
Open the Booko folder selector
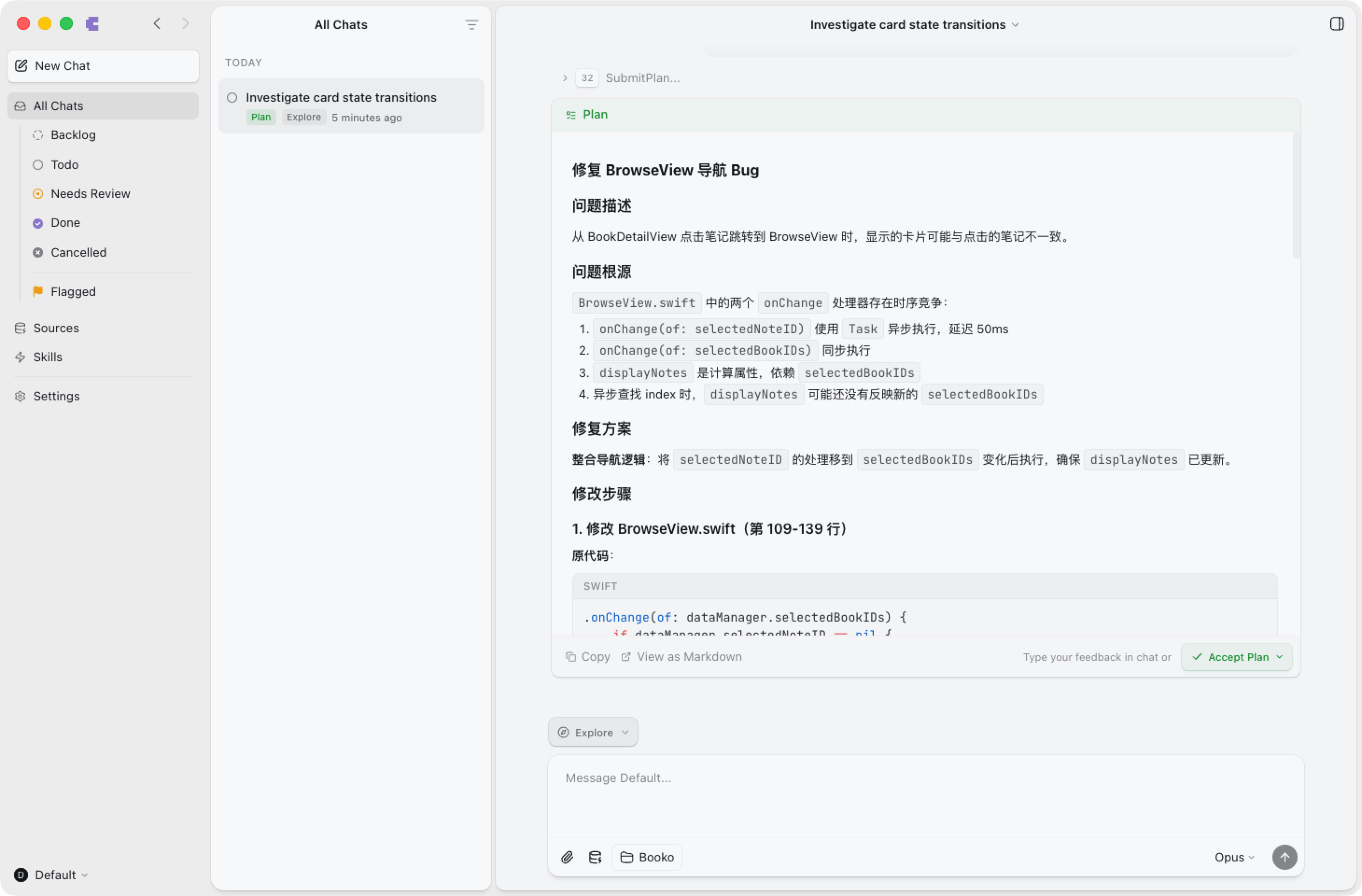point(646,857)
